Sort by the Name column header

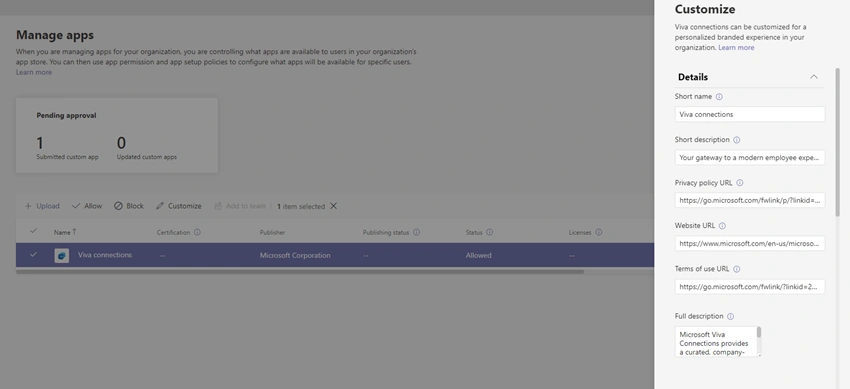click(x=65, y=232)
